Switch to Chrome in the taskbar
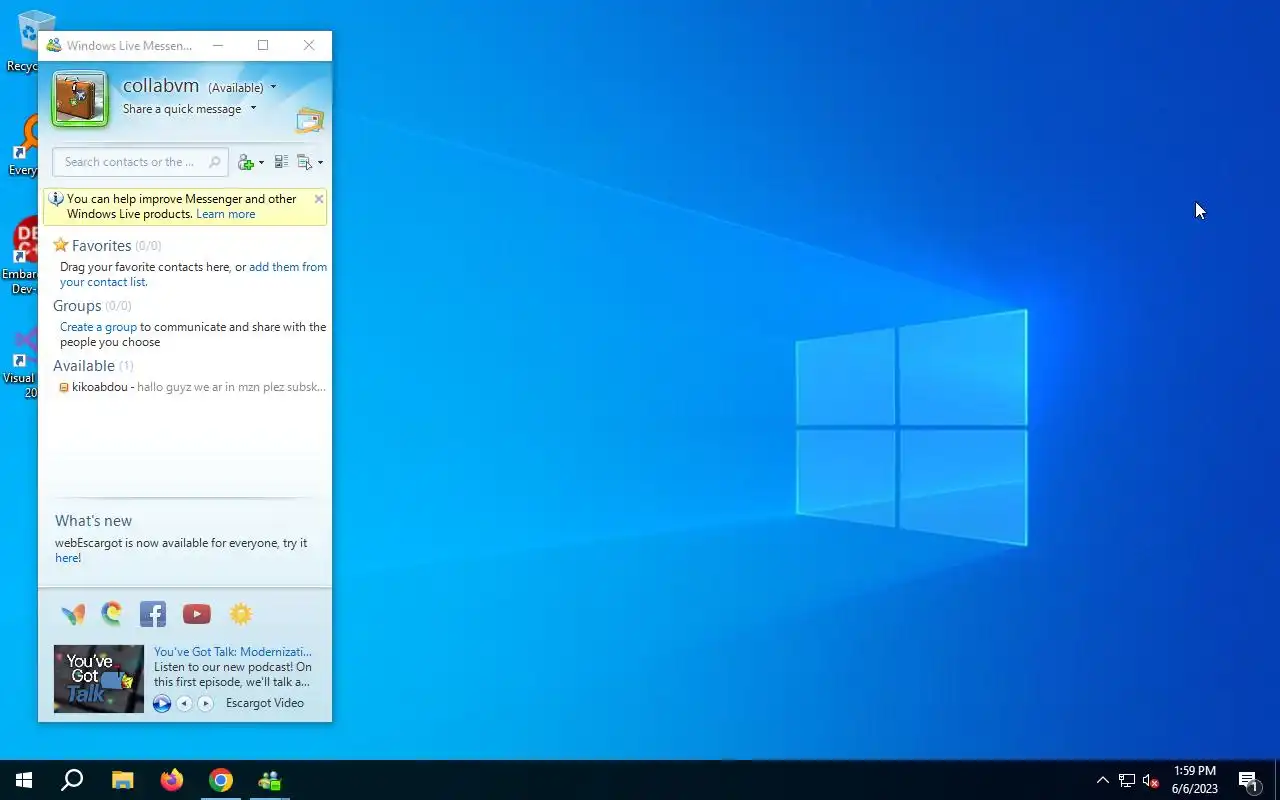 pyautogui.click(x=221, y=780)
